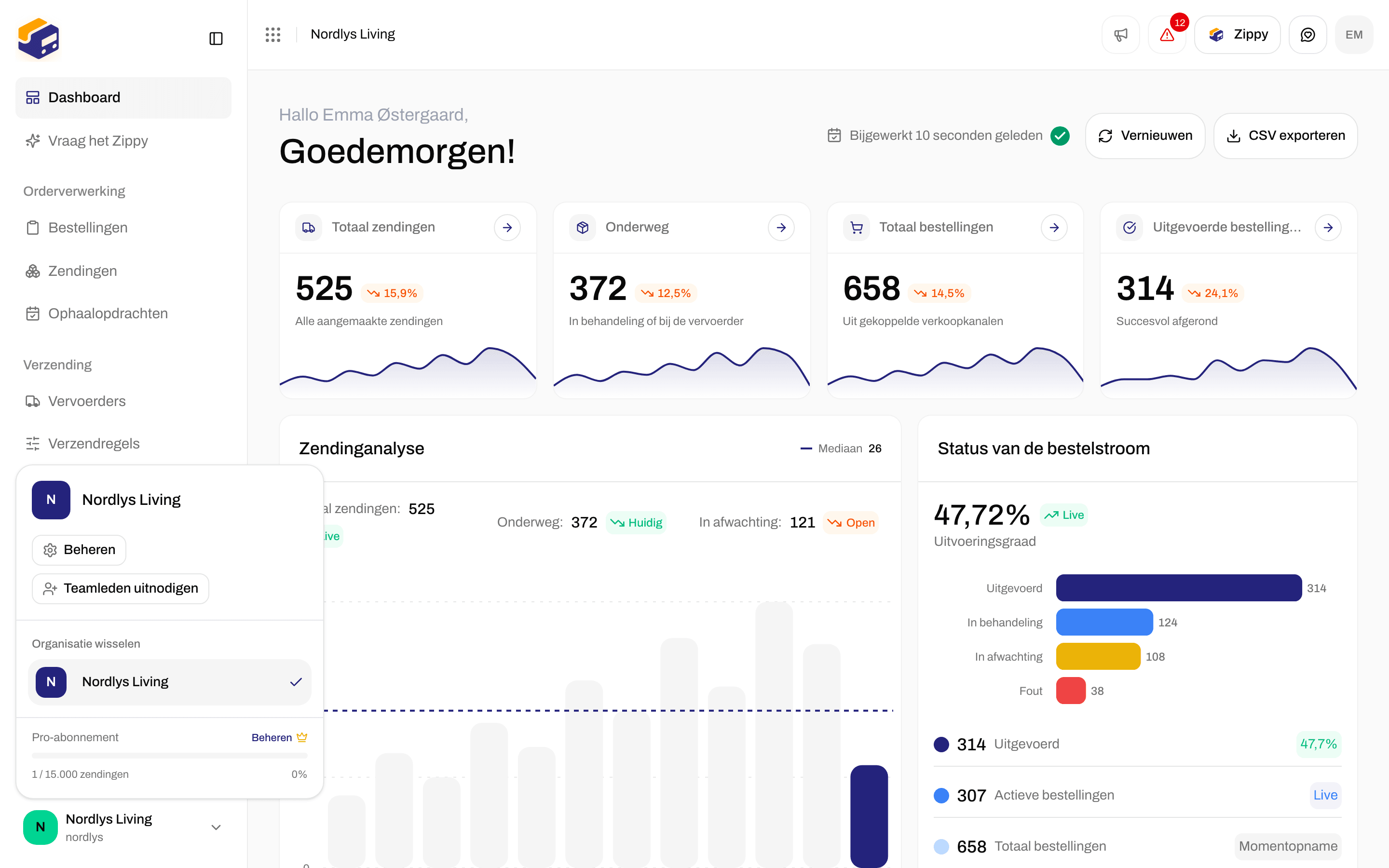1389x868 pixels.
Task: Click the EM user avatar
Action: 1354,34
